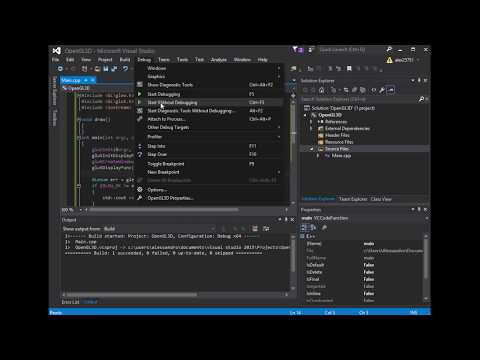Expand Other Debug Targets submenu
480x360 pixels.
[209, 127]
